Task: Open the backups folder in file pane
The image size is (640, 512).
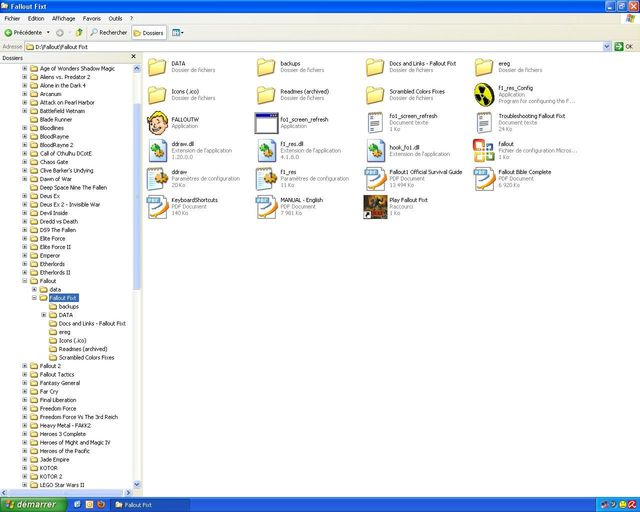Action: point(266,67)
